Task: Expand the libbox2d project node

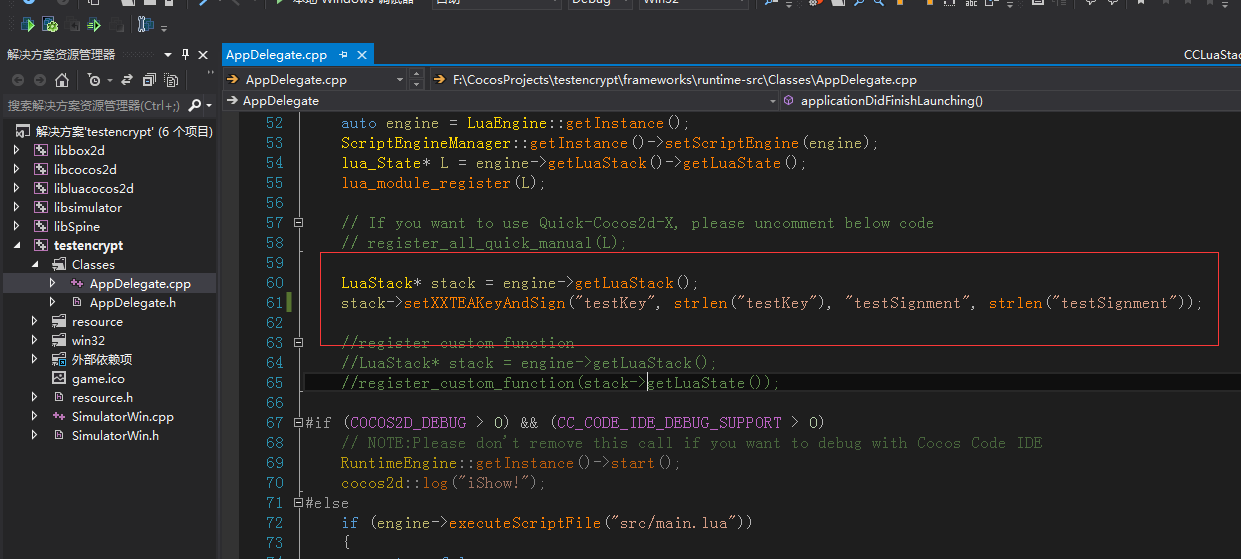Action: tap(15, 150)
